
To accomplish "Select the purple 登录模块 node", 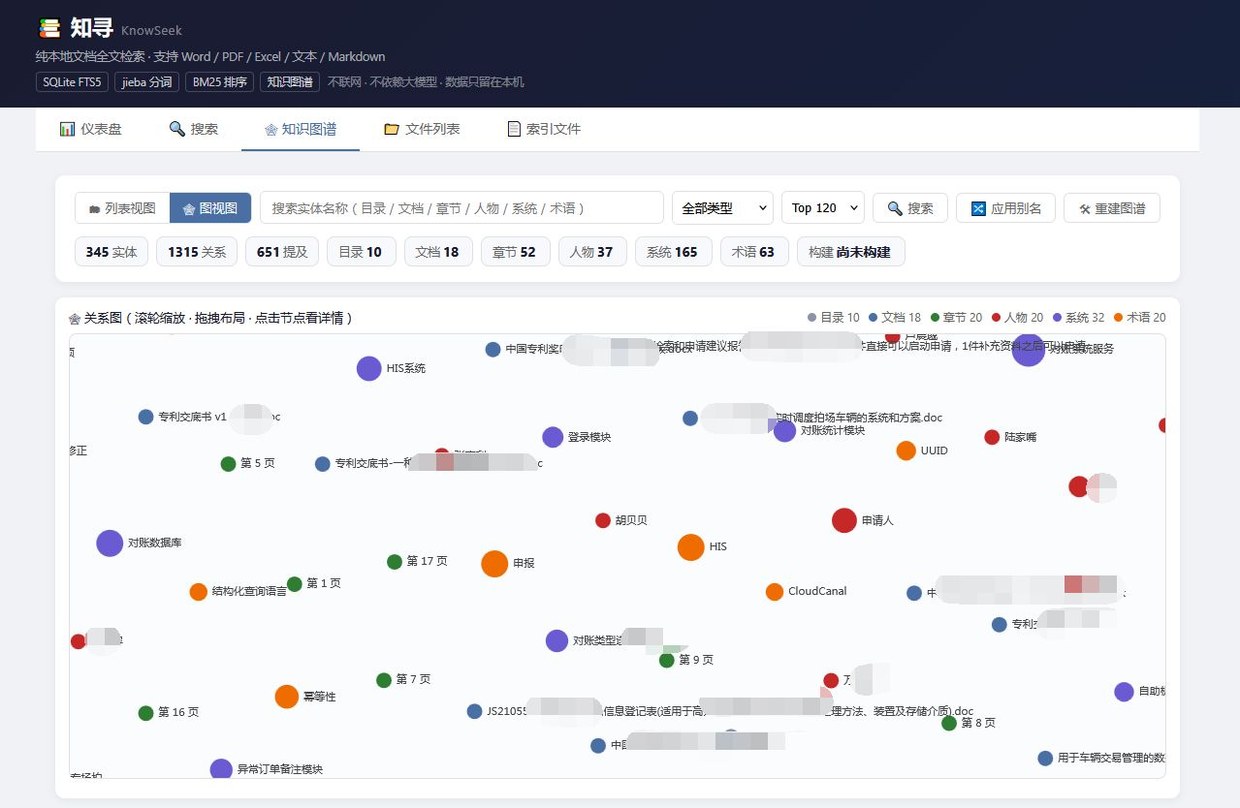I will pyautogui.click(x=553, y=437).
